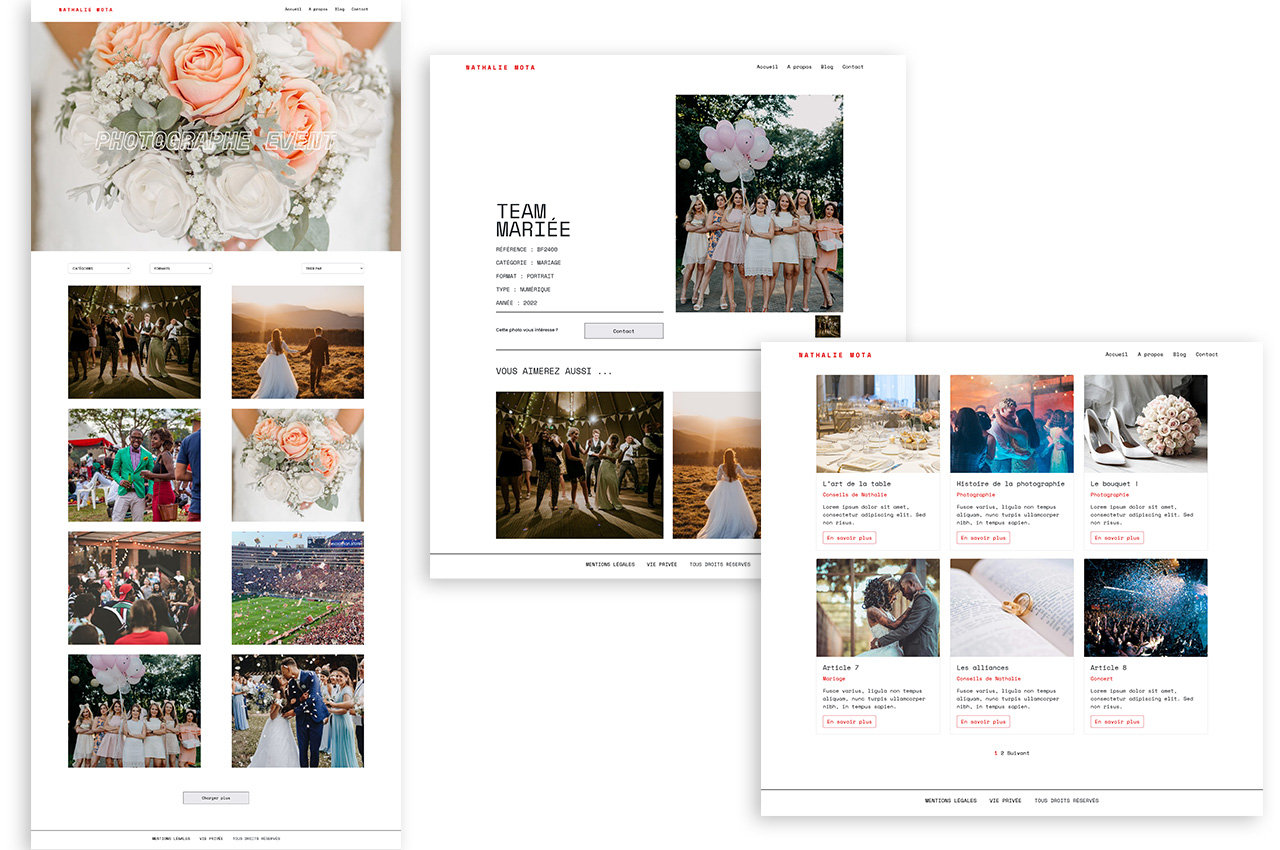Expand the Trier par sort dropdown

click(x=333, y=268)
